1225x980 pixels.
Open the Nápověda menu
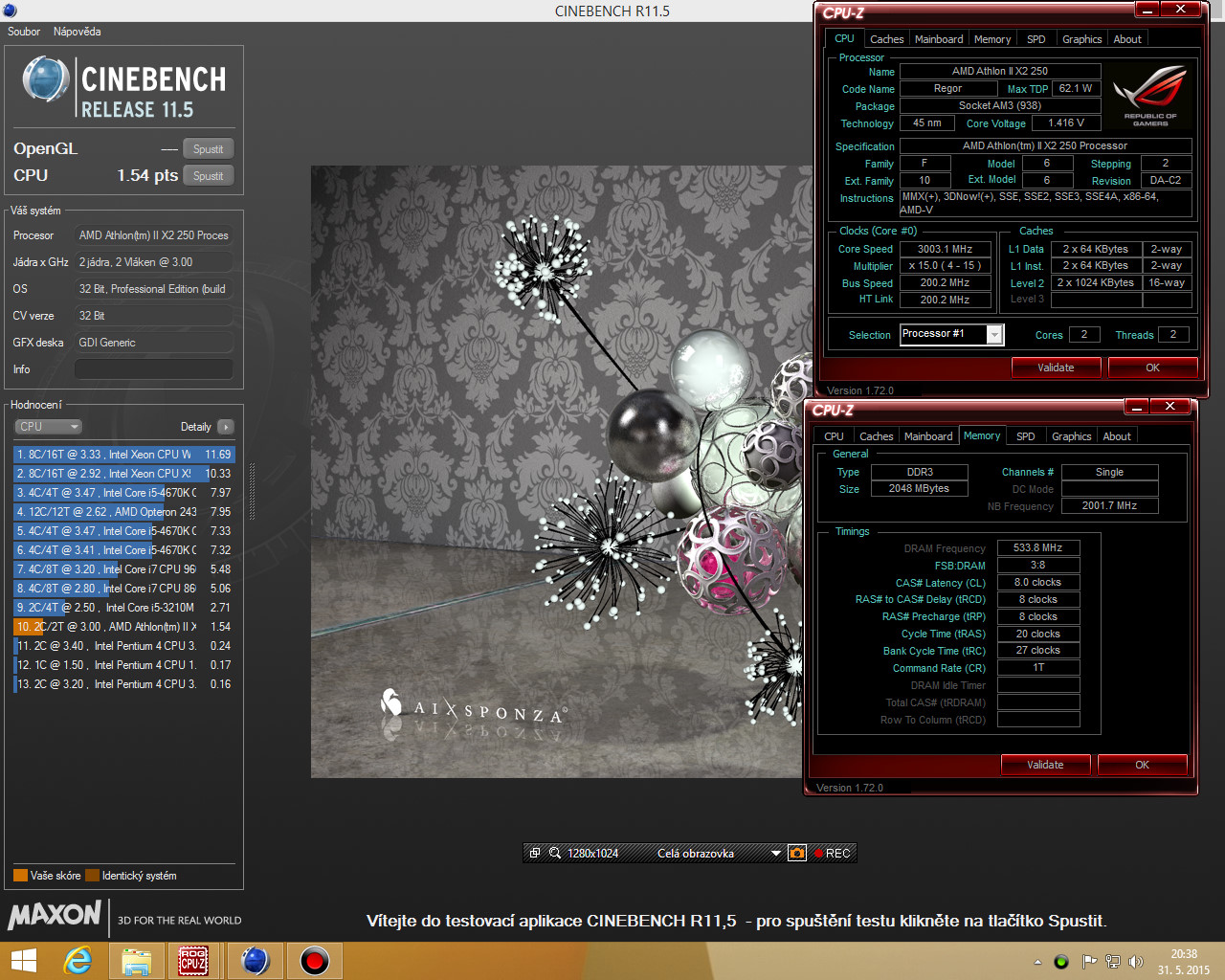click(77, 32)
